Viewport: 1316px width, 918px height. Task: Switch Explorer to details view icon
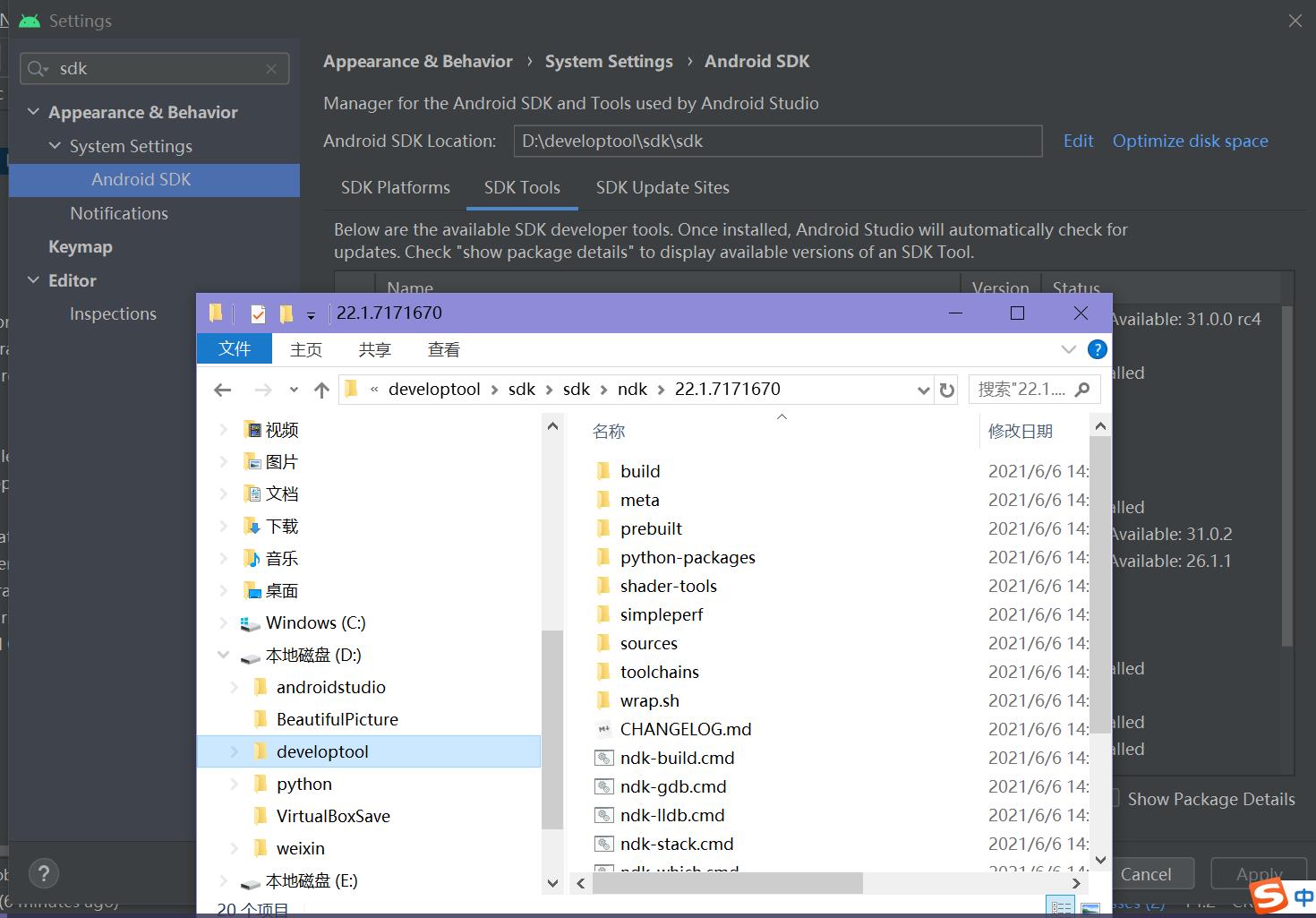pos(1060,907)
